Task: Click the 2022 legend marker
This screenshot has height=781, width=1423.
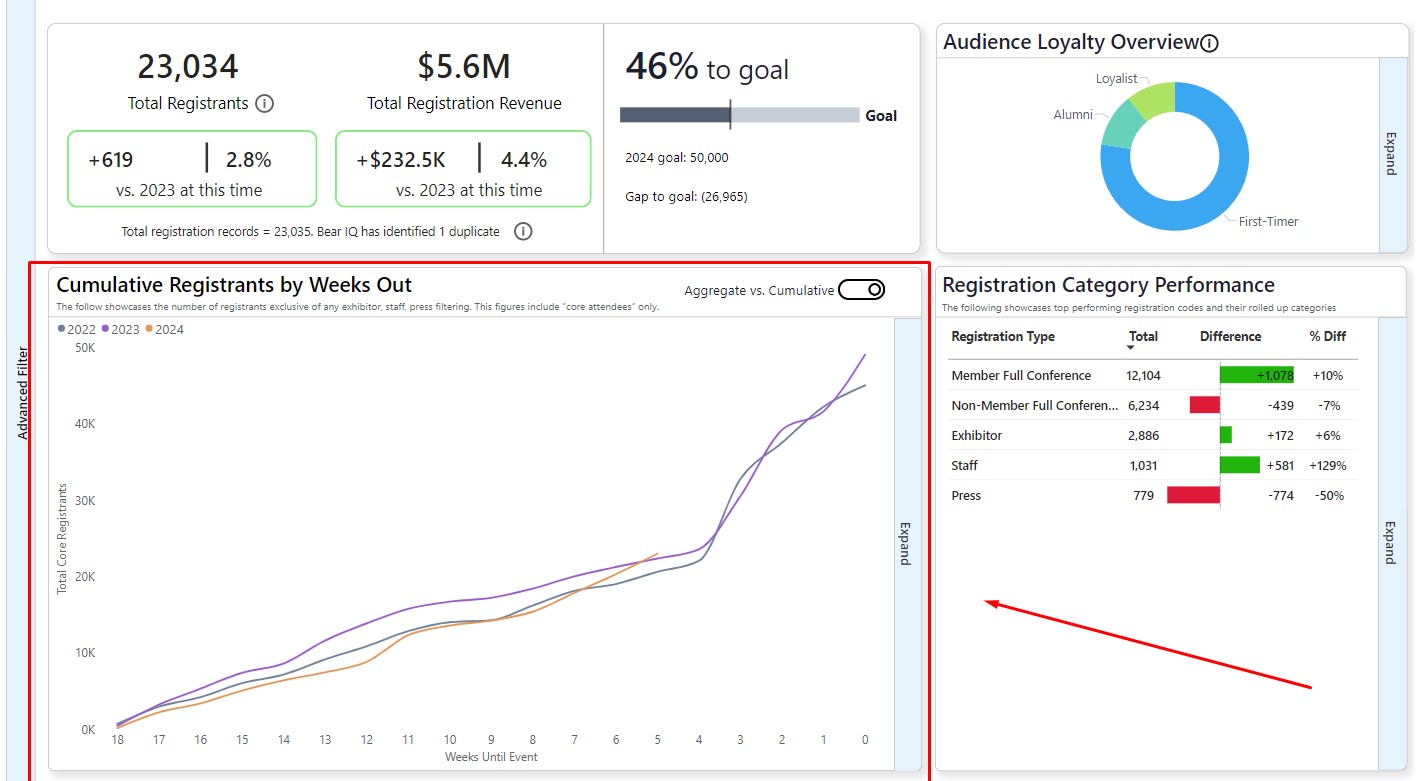Action: (62, 329)
